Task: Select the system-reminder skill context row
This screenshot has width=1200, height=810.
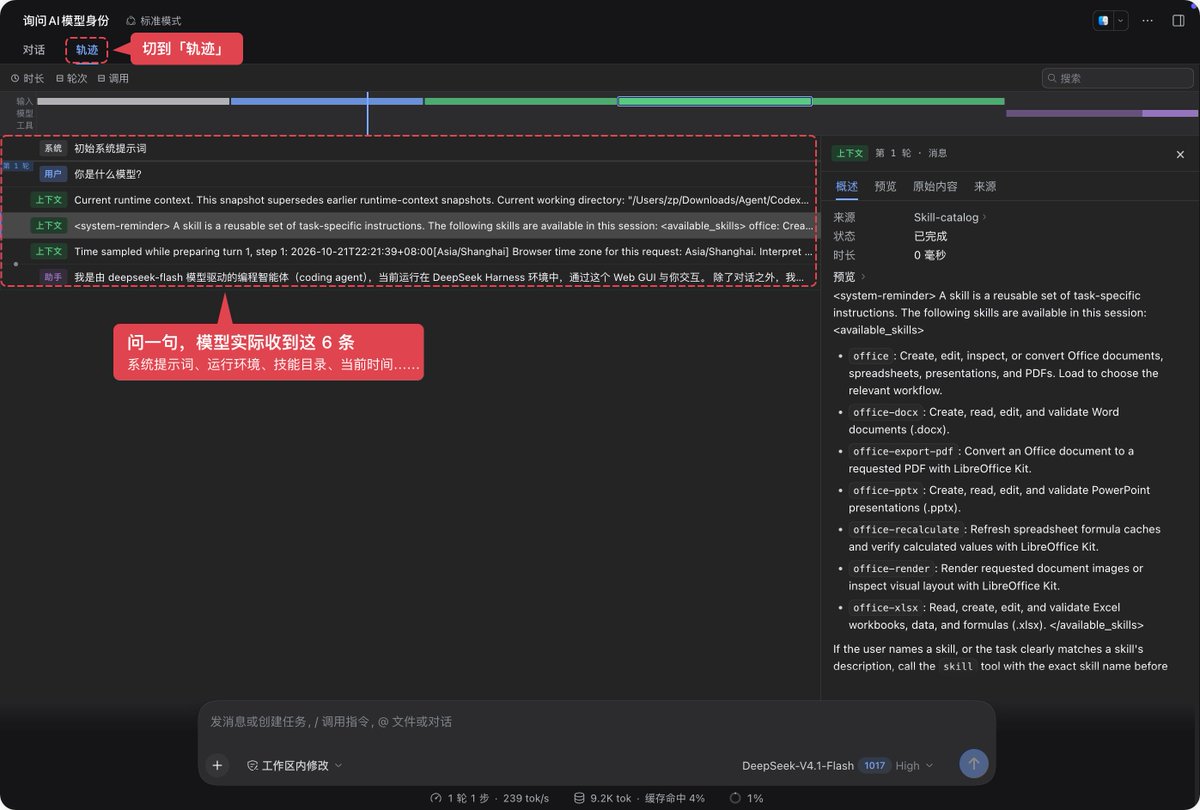Action: pyautogui.click(x=409, y=226)
